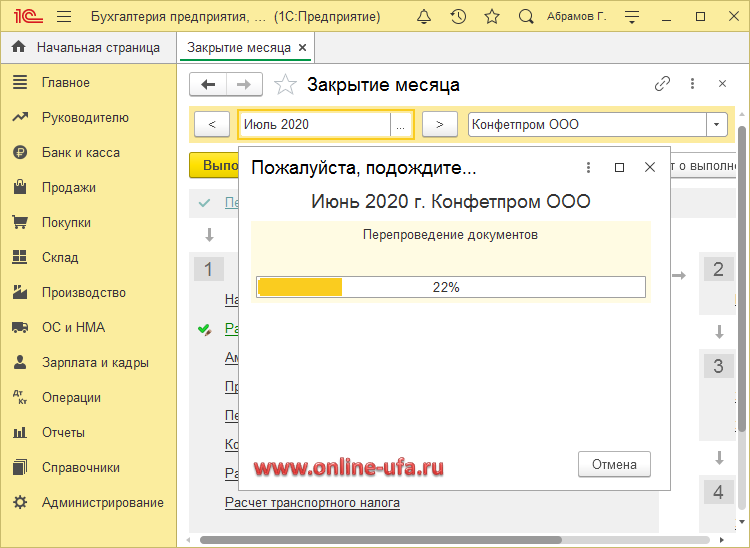This screenshot has width=750, height=548.
Task: Open Администрирование section
Action: point(103,503)
